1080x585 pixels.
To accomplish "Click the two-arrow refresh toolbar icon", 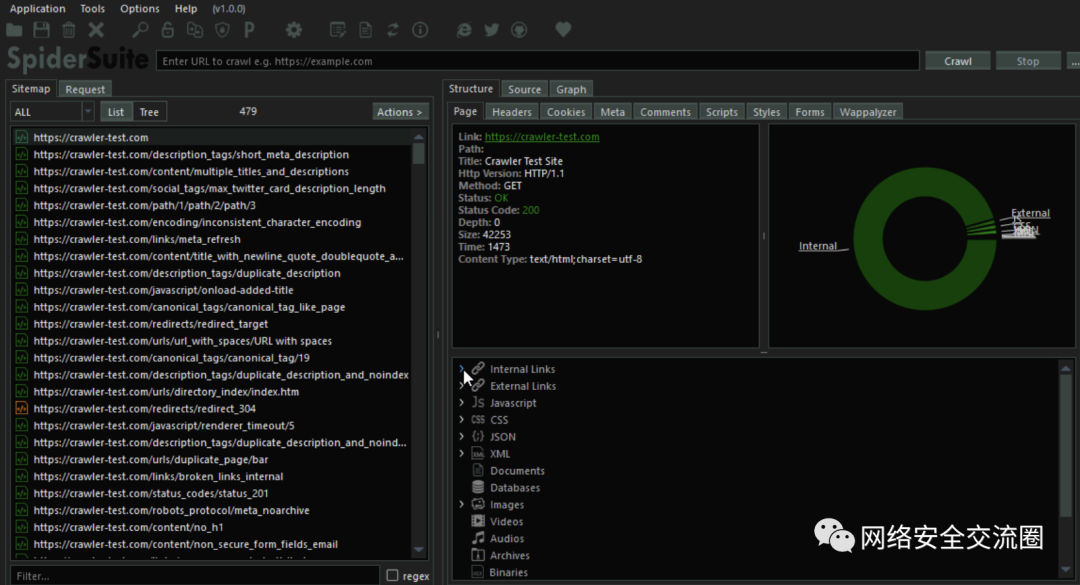I will point(393,30).
